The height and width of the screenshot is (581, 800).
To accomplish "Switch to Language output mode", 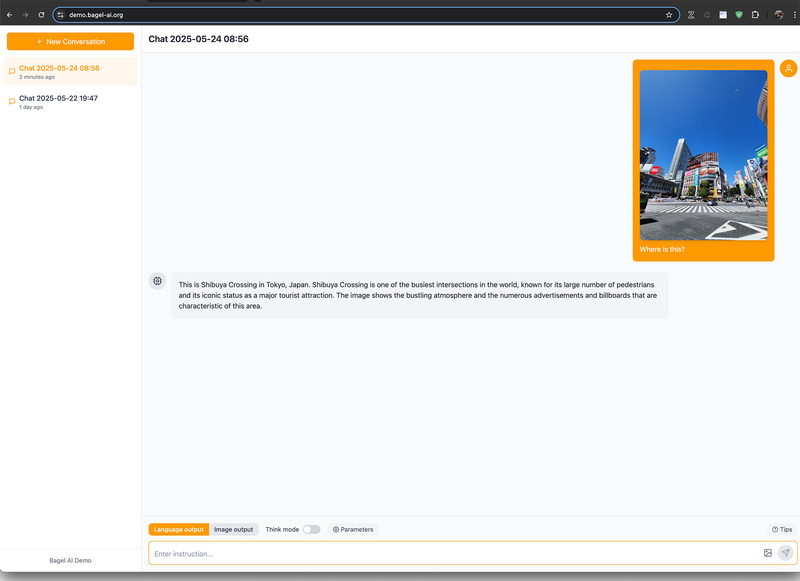I will 179,529.
